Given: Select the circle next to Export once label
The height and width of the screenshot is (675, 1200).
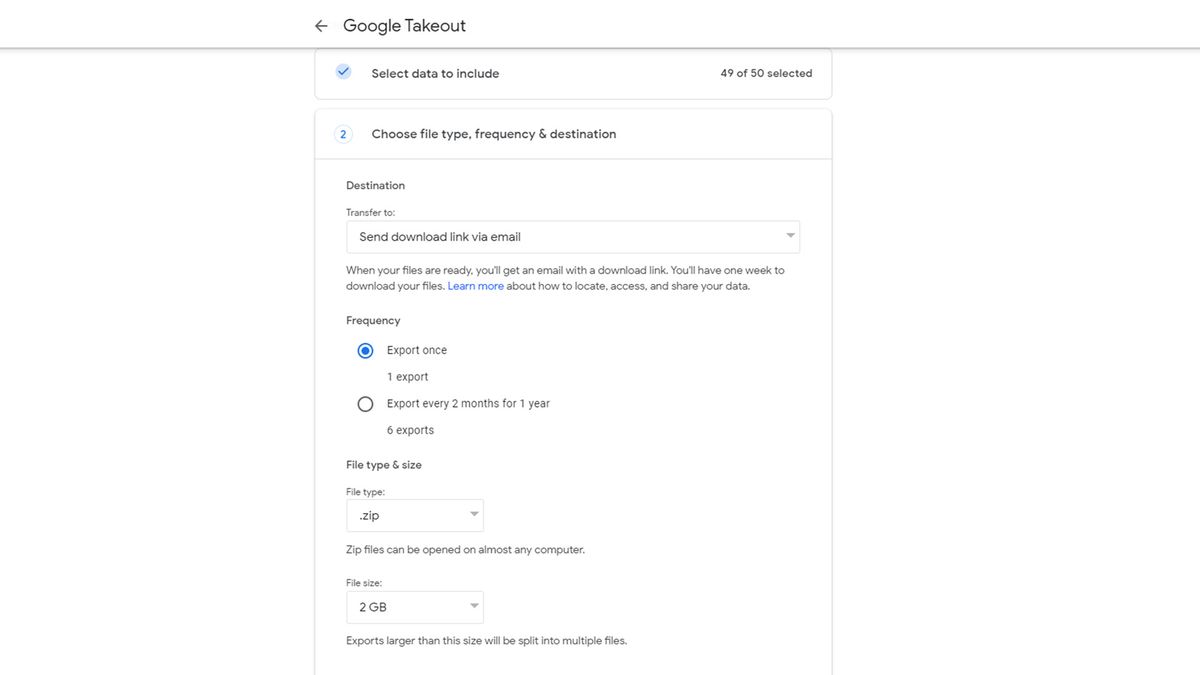Looking at the screenshot, I should [x=365, y=350].
